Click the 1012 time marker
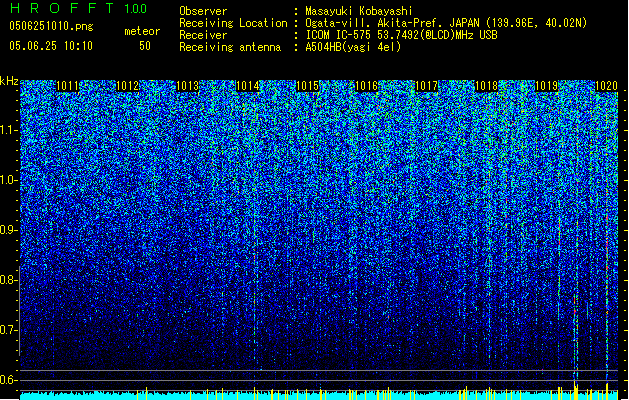Image resolution: width=629 pixels, height=400 pixels. 127,86
